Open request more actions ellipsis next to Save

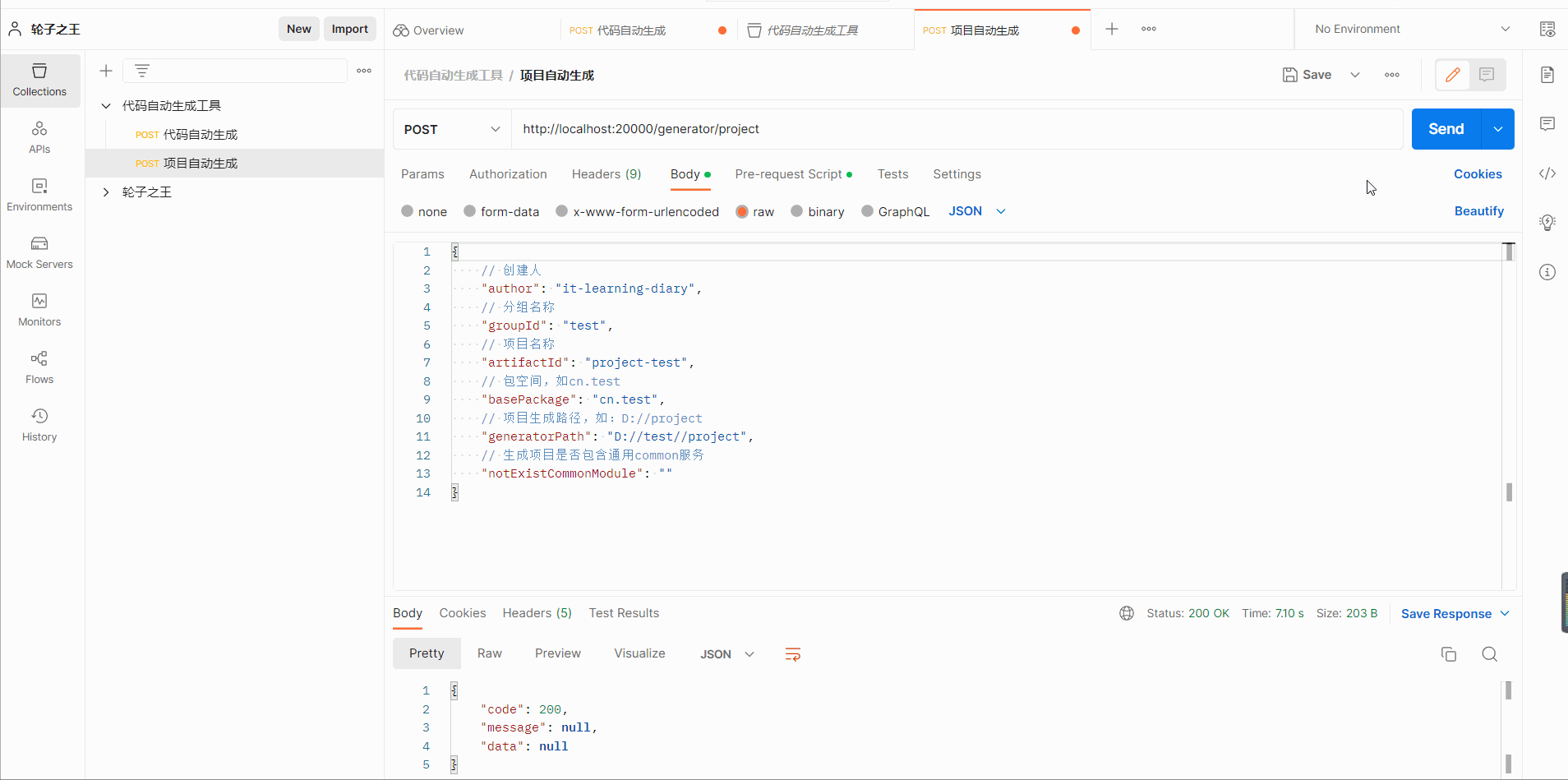[x=1392, y=75]
